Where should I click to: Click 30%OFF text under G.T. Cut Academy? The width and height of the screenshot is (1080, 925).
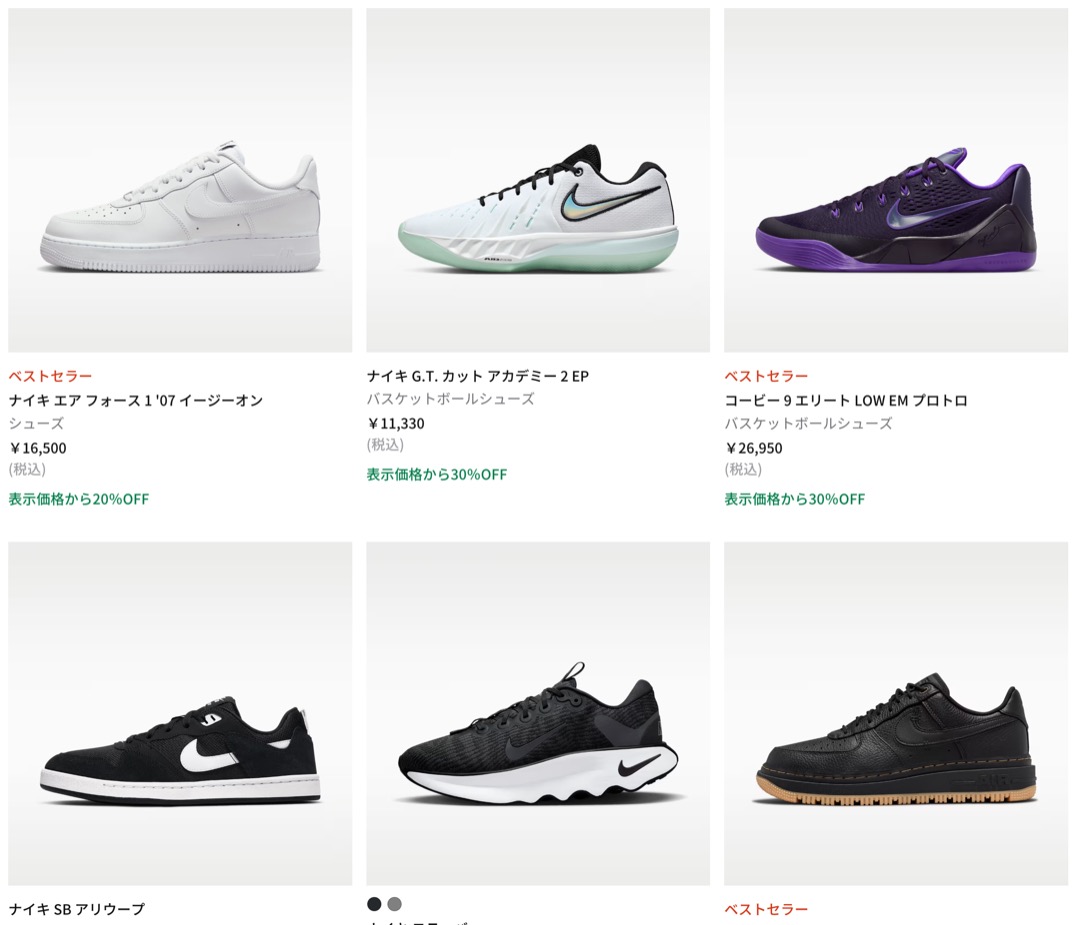click(x=437, y=474)
